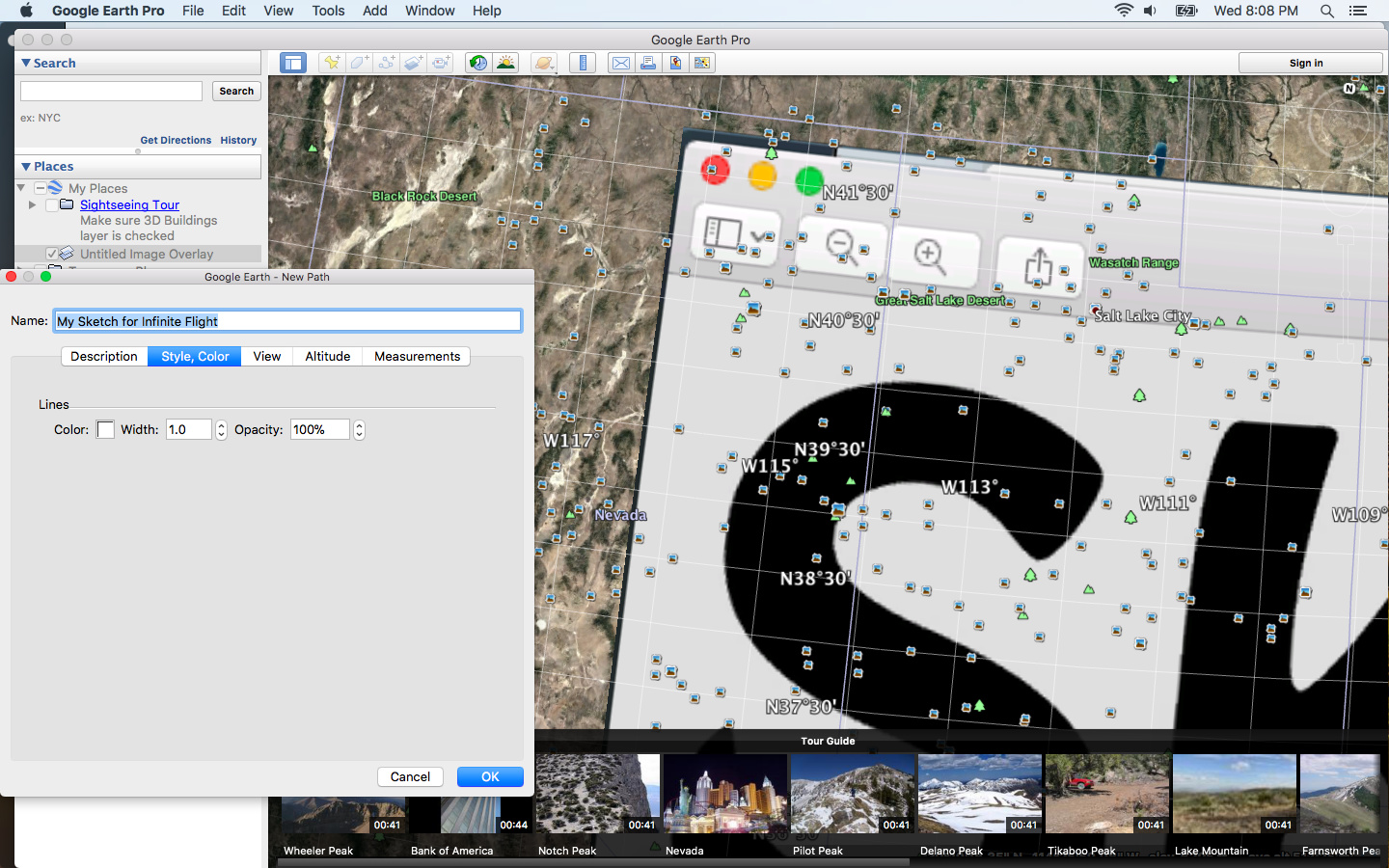Click the Wi-Fi icon in menu bar
This screenshot has width=1389, height=868.
tap(1124, 11)
